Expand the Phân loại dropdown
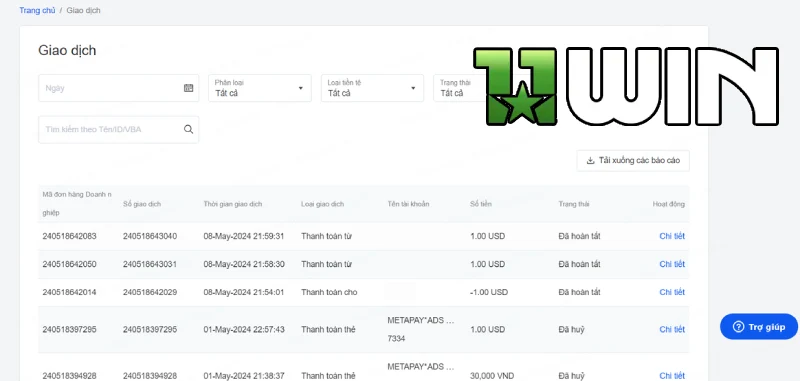 [x=260, y=88]
